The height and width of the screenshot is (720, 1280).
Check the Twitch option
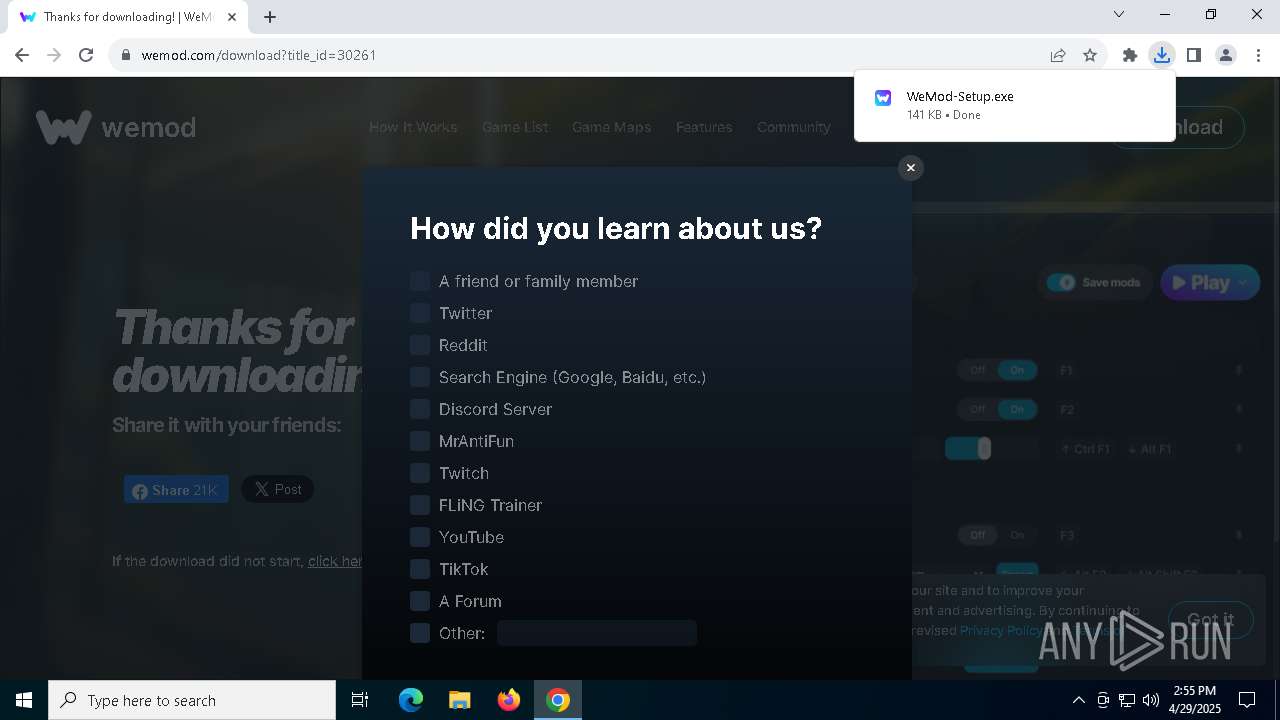(420, 473)
